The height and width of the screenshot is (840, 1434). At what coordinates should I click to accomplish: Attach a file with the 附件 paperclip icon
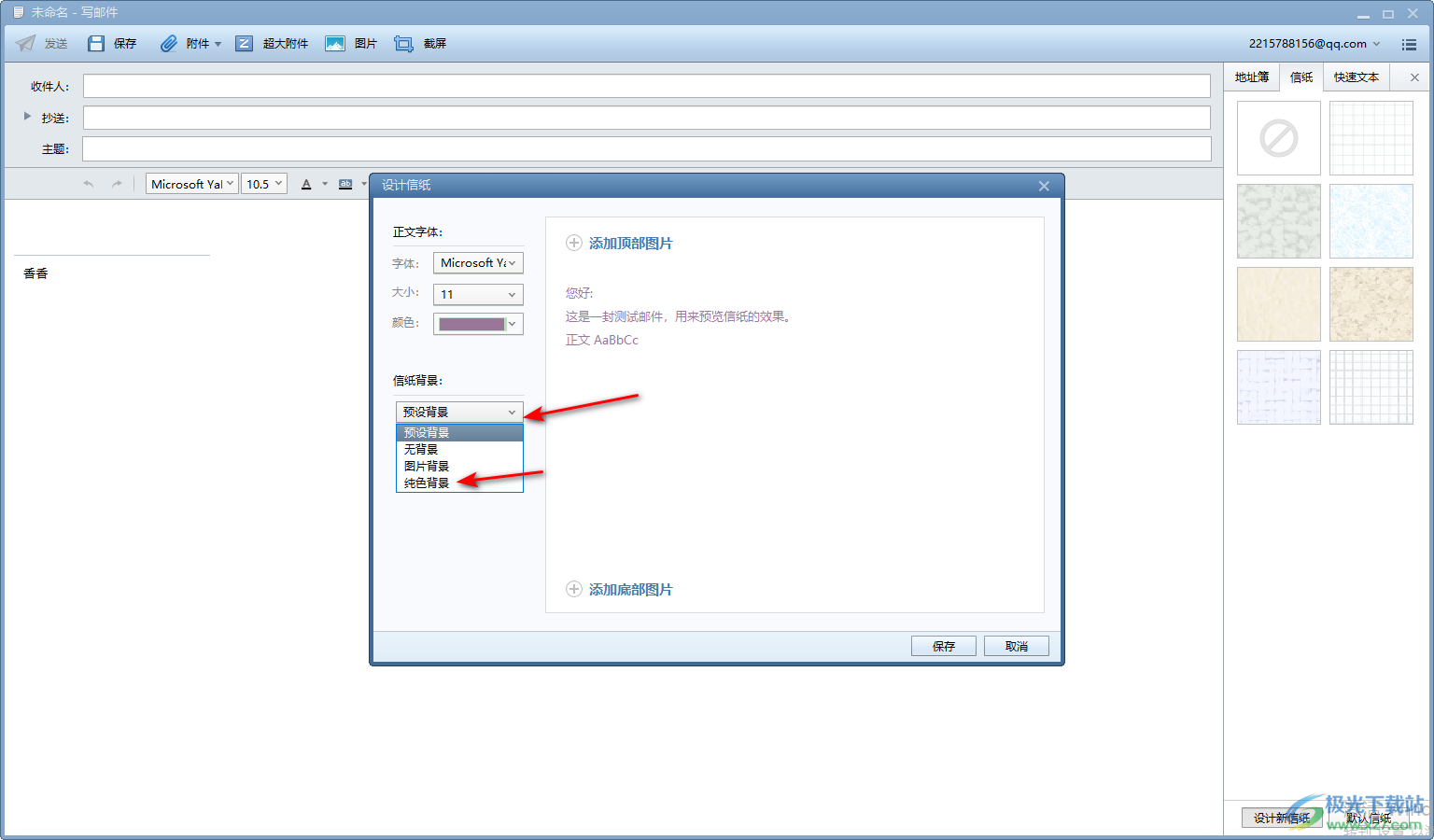point(169,43)
